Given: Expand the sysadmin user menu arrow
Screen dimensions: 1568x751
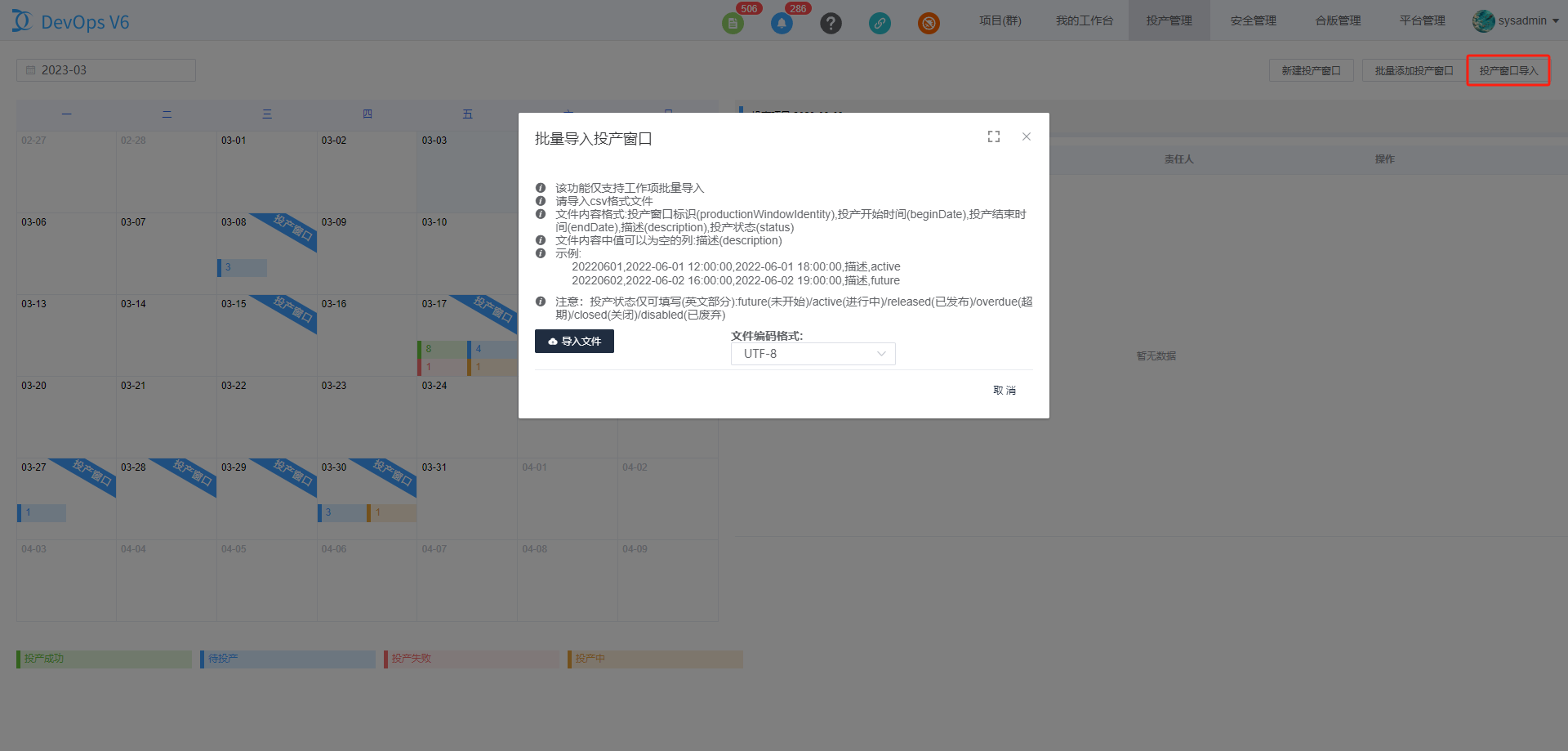Looking at the screenshot, I should [x=1556, y=21].
